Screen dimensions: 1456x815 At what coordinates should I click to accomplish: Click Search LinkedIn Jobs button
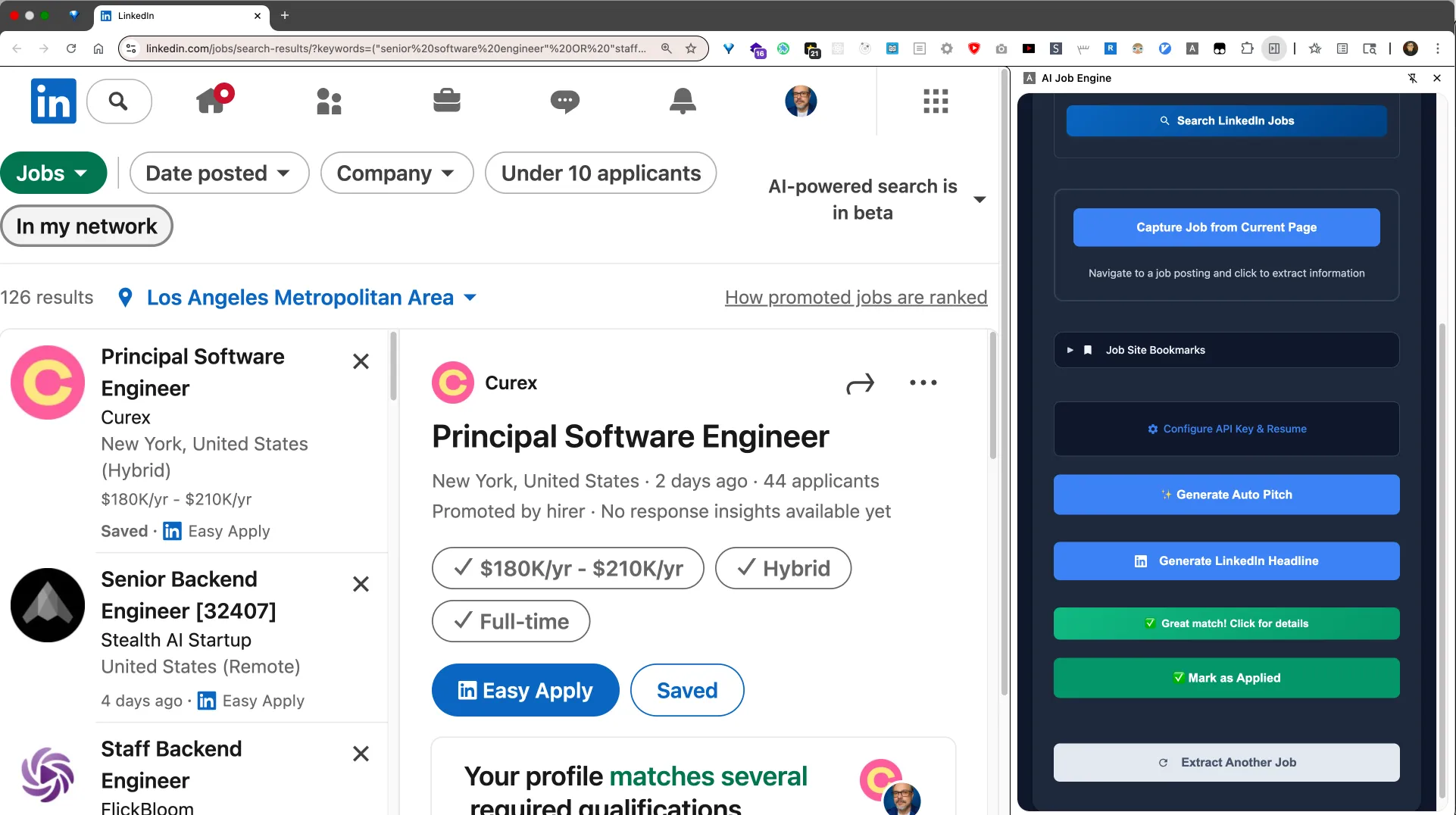click(1226, 120)
